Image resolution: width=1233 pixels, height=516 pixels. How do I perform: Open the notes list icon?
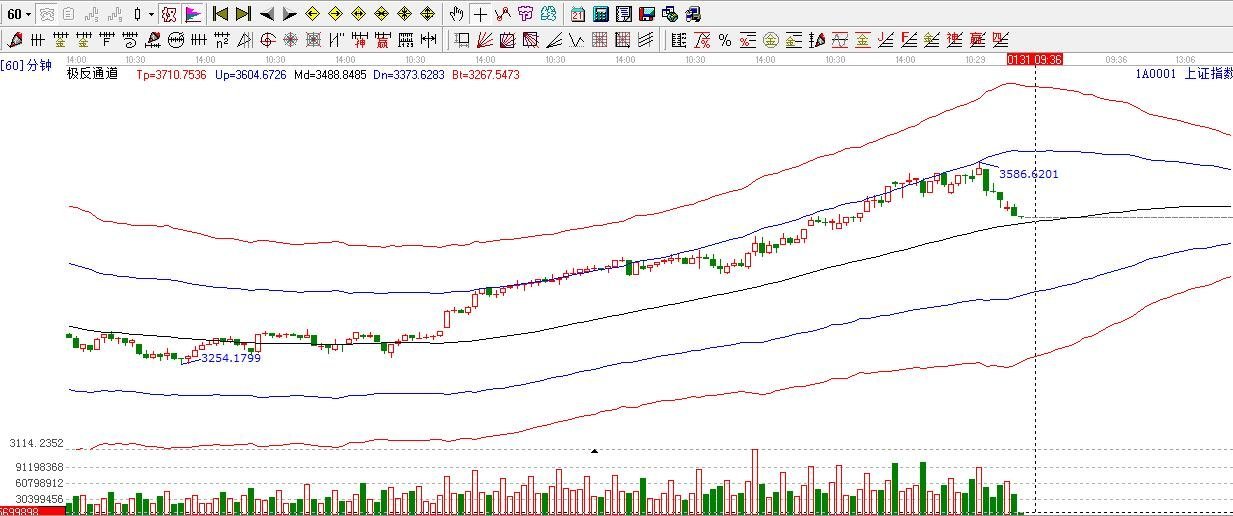(x=623, y=14)
